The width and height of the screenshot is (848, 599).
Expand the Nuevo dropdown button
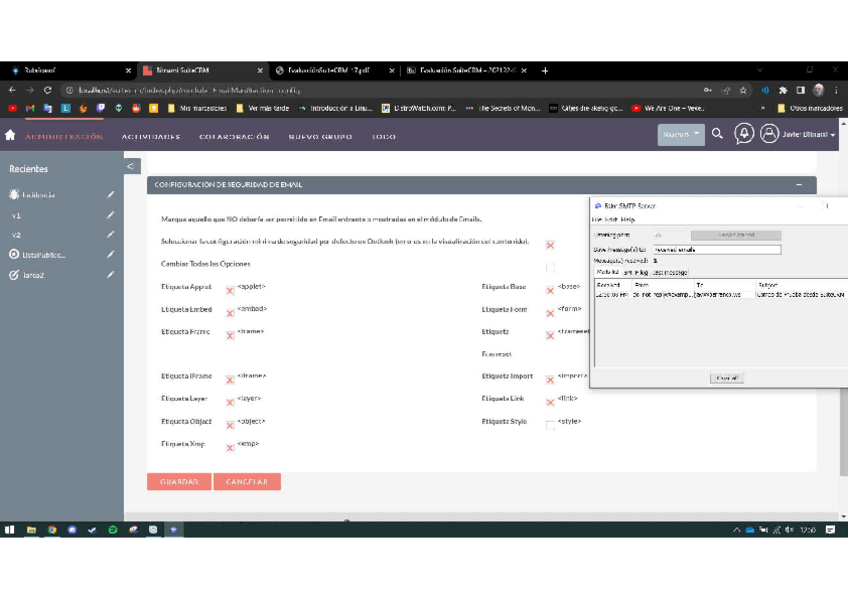pos(681,134)
